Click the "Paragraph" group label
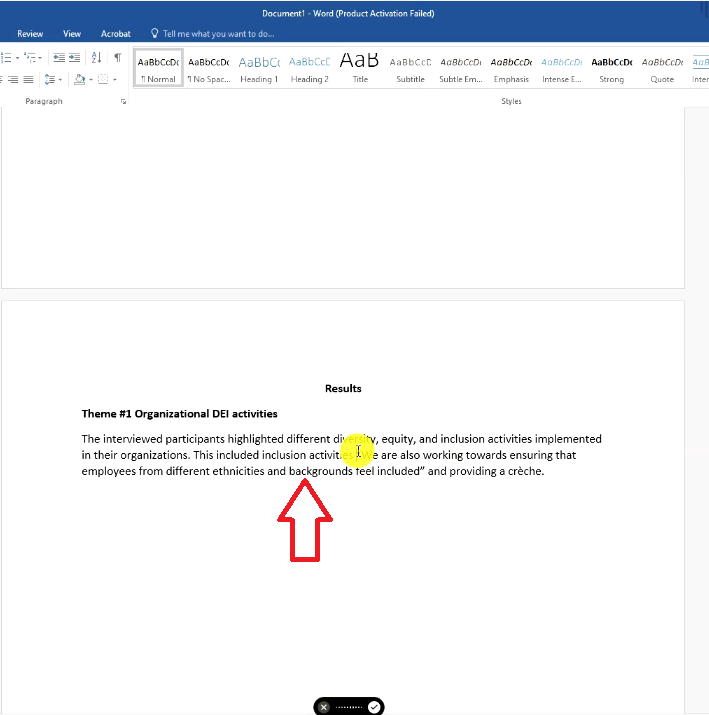 click(x=44, y=101)
